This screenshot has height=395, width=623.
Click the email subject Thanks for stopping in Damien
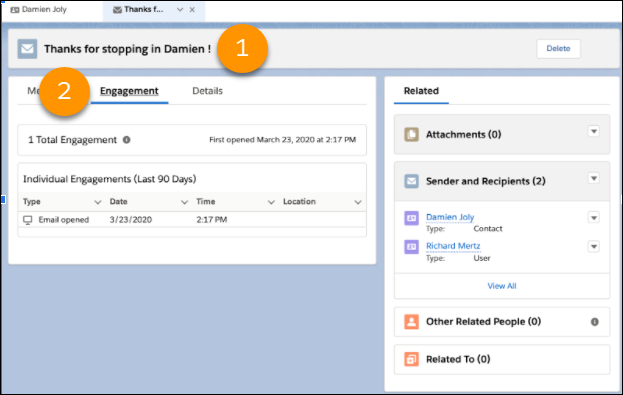click(128, 49)
